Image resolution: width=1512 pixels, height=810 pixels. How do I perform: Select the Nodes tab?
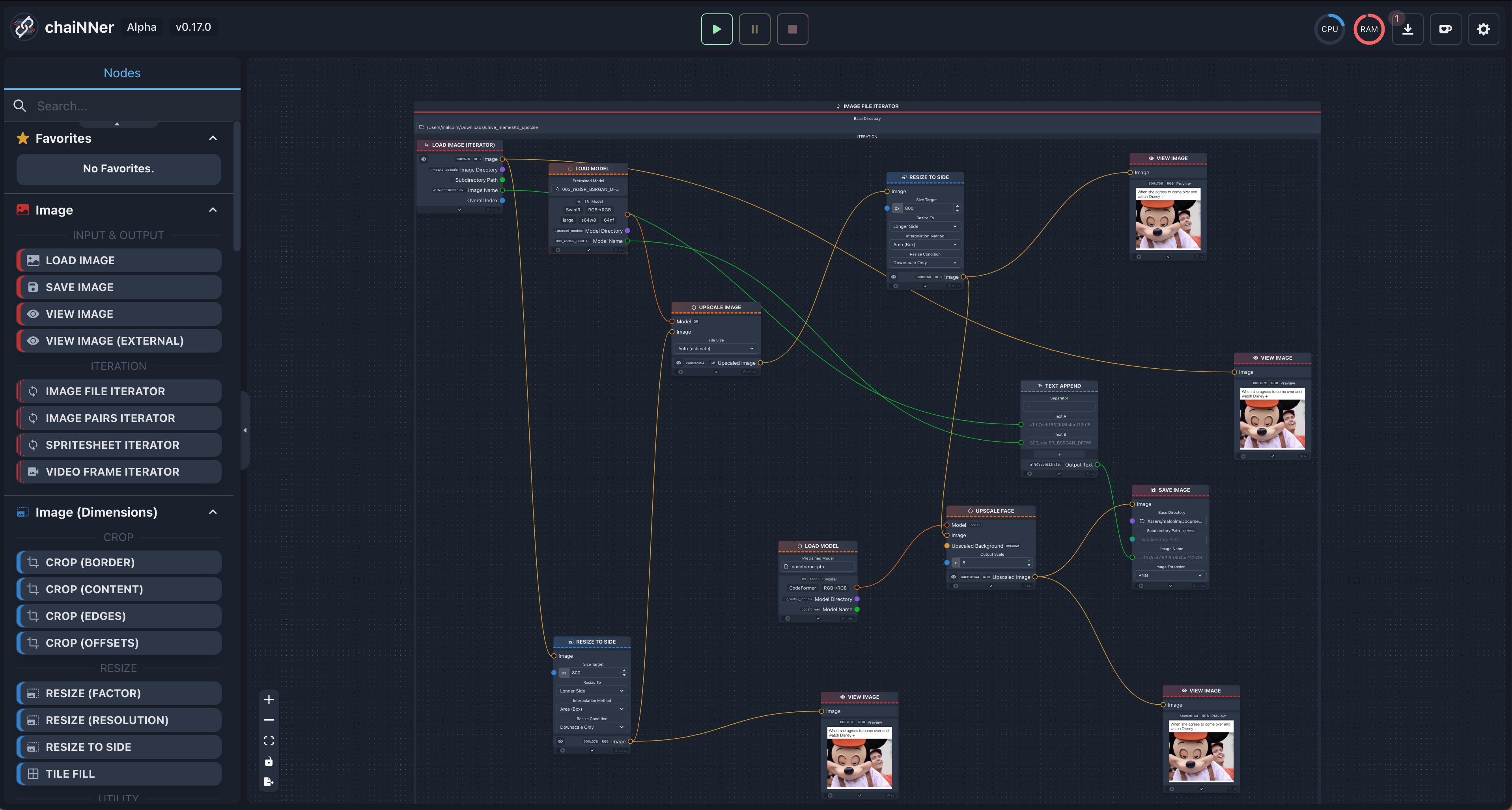(x=122, y=73)
